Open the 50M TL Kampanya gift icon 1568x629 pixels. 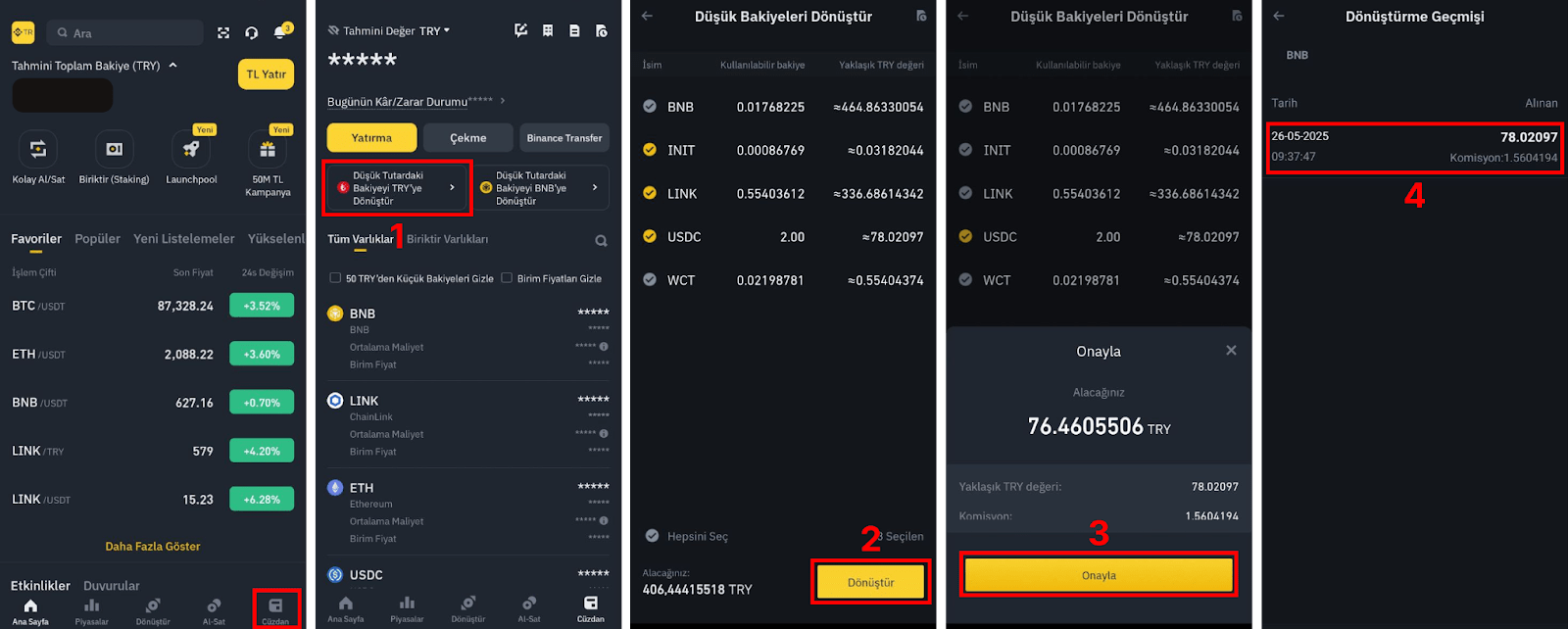pyautogui.click(x=268, y=149)
